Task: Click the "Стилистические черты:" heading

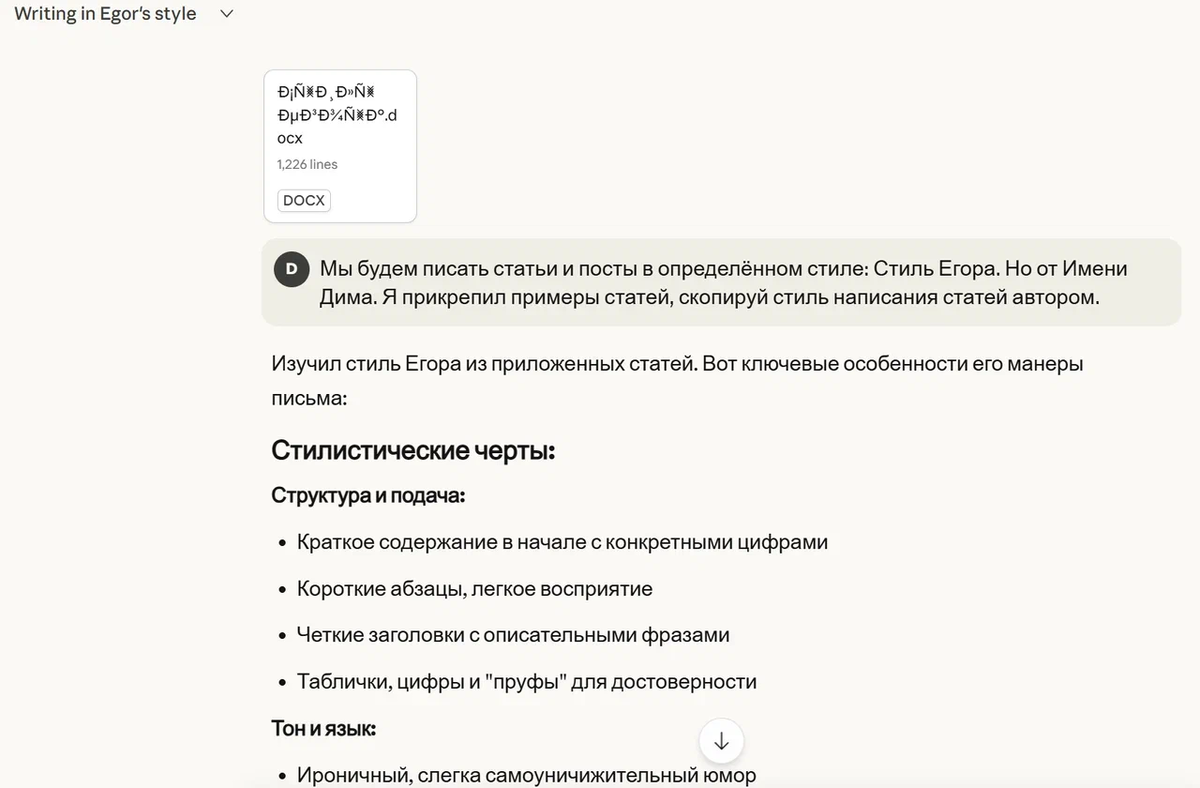Action: coord(412,451)
